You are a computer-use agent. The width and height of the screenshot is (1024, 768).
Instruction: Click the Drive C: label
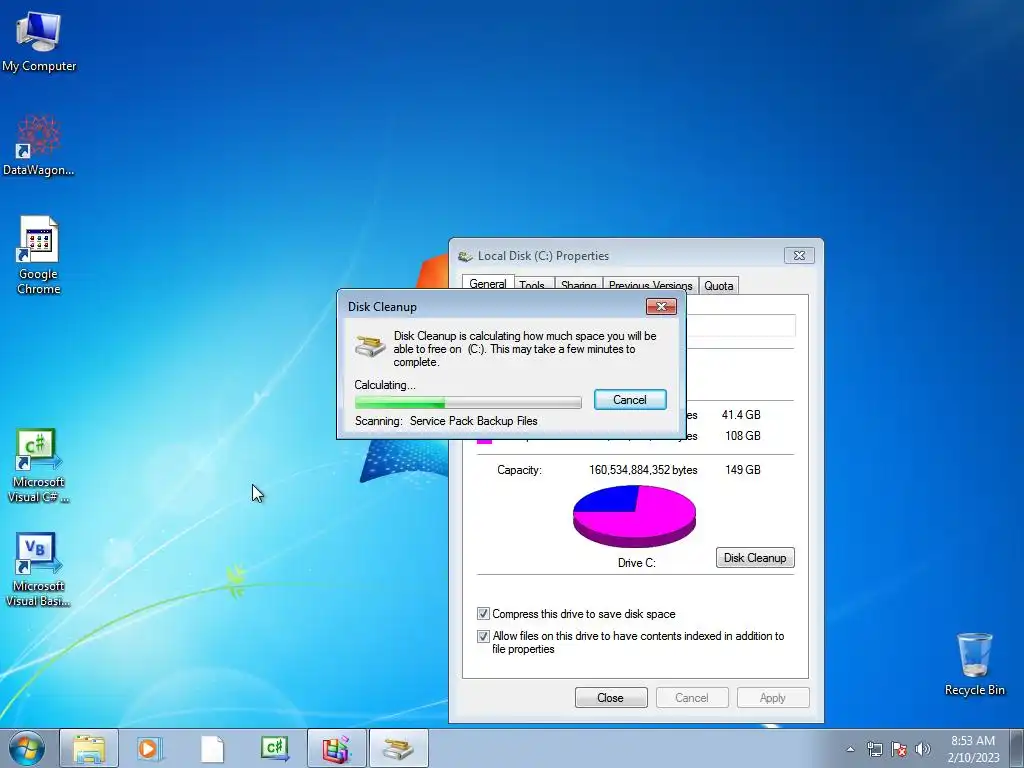pyautogui.click(x=637, y=563)
